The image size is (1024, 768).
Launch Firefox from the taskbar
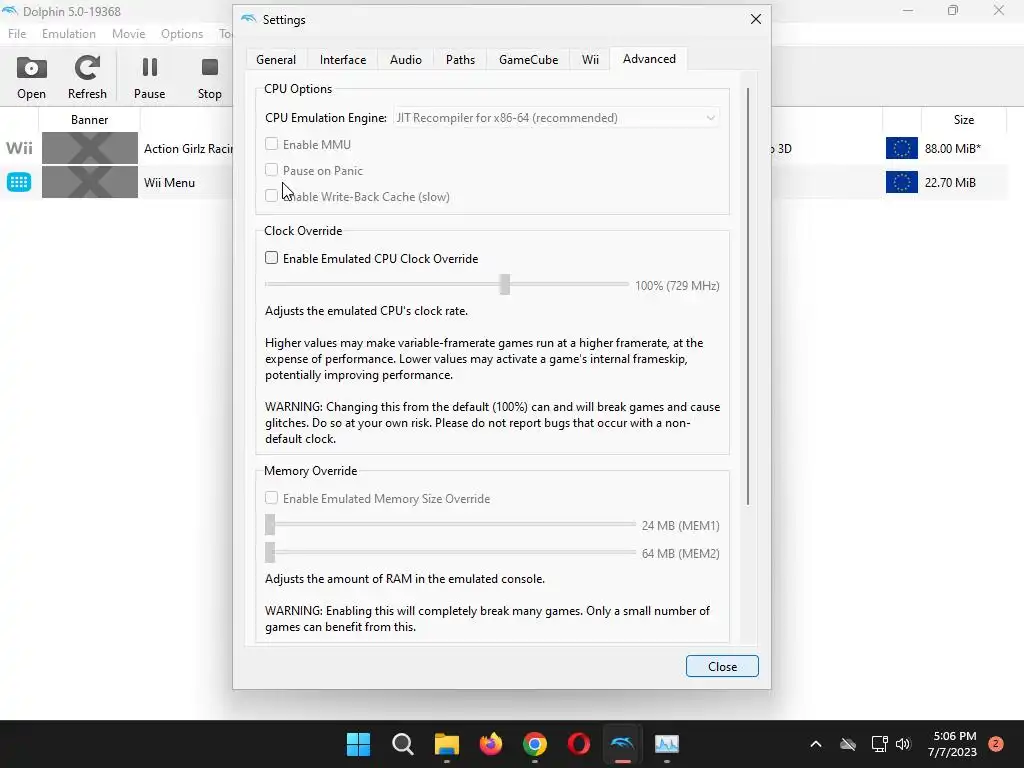pyautogui.click(x=490, y=744)
